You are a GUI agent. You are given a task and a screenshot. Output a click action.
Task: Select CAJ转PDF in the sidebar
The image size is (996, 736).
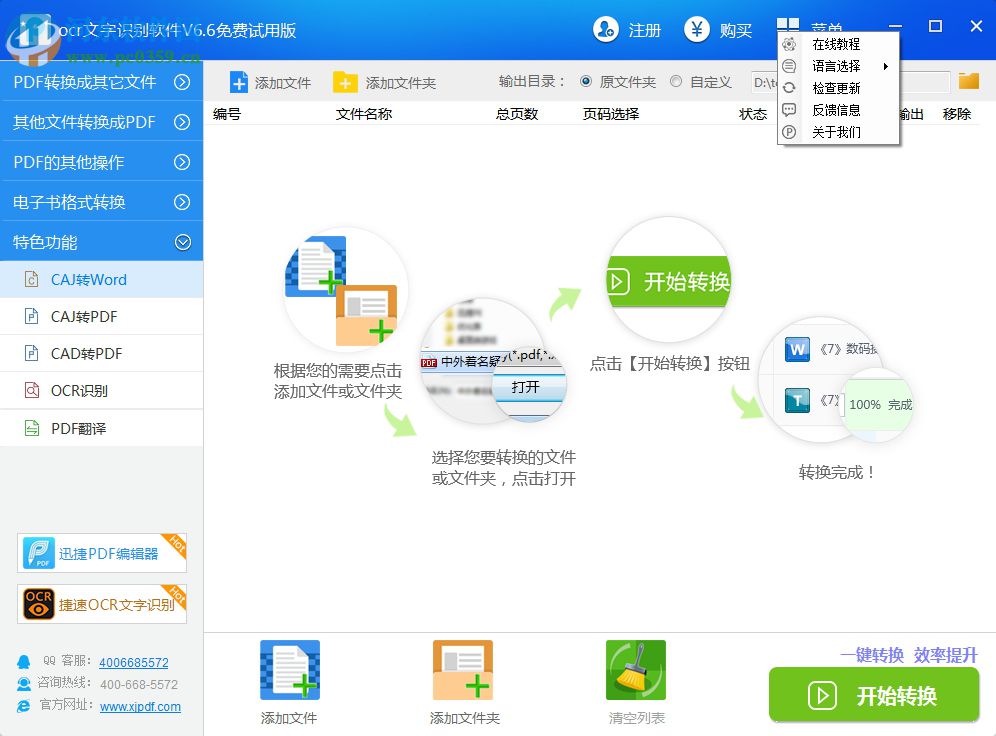click(102, 316)
